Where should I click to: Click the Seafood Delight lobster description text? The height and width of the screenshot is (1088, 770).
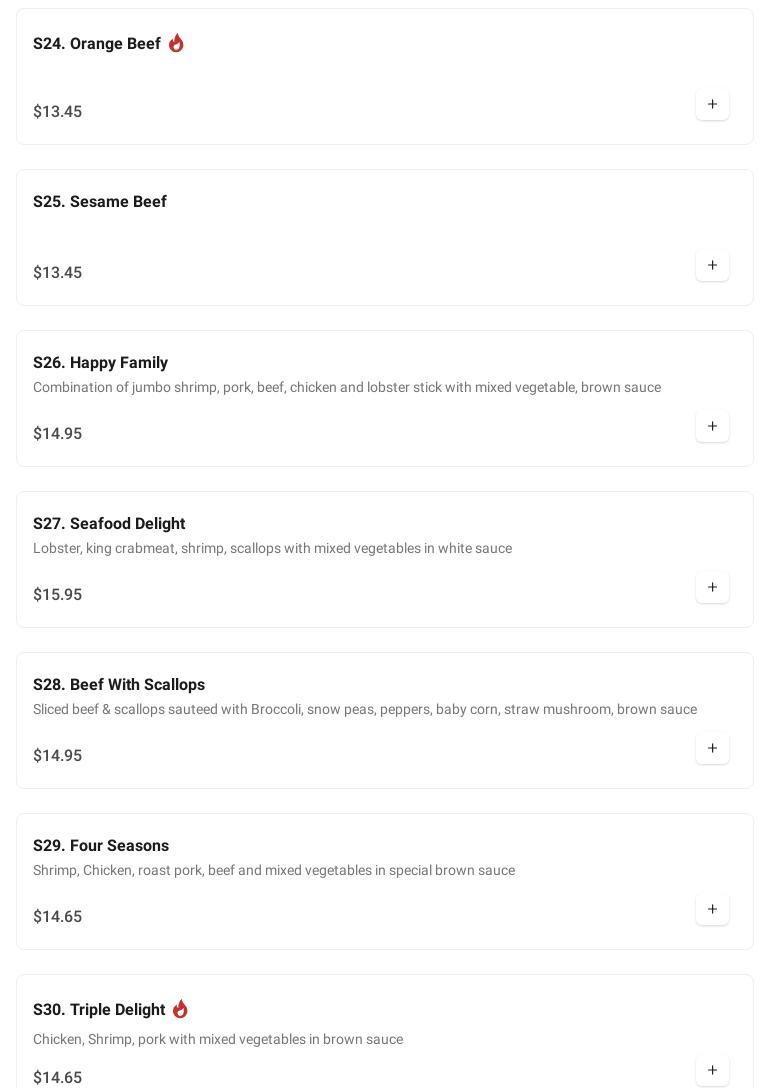point(273,548)
